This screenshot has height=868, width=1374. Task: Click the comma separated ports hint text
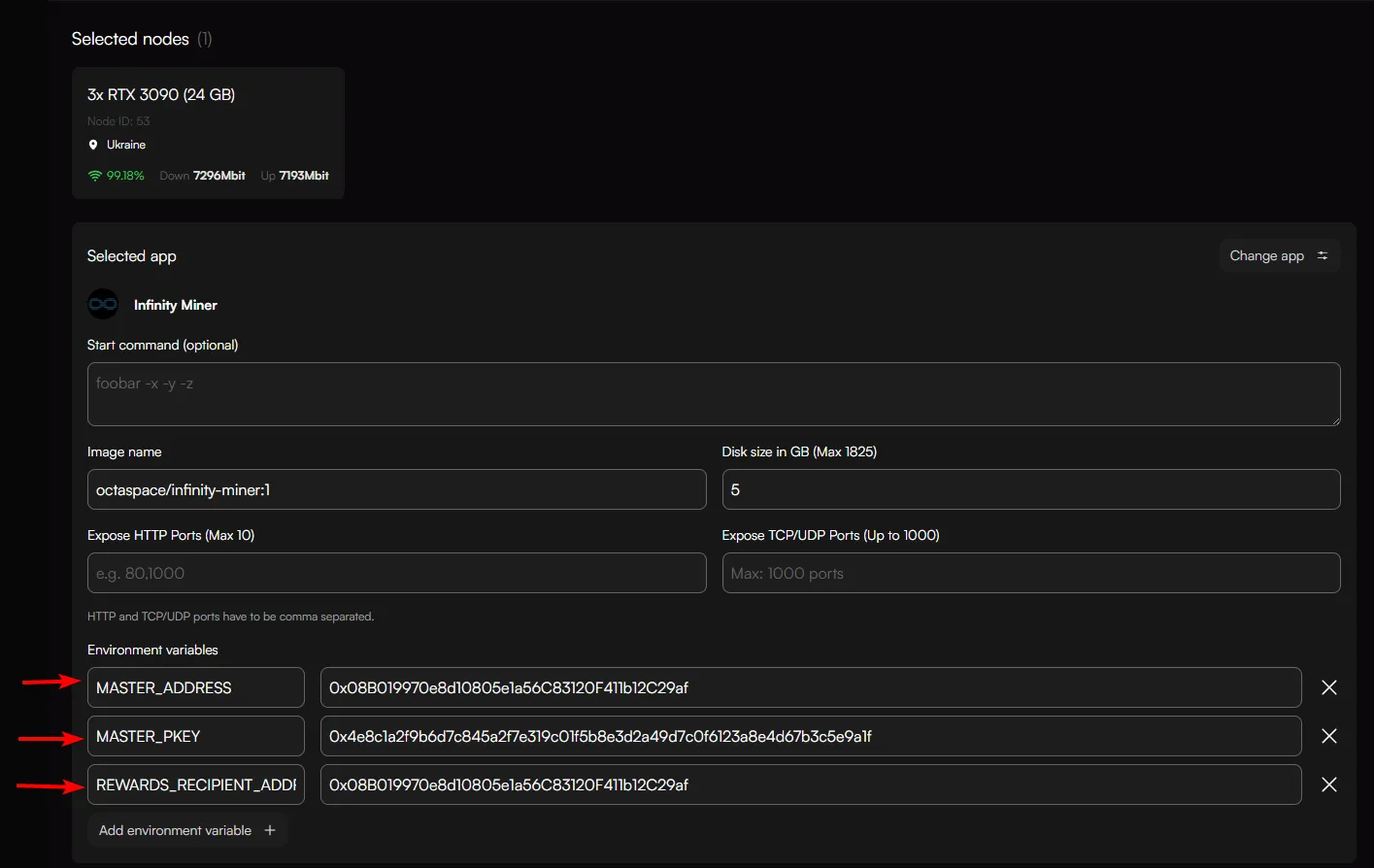click(231, 617)
